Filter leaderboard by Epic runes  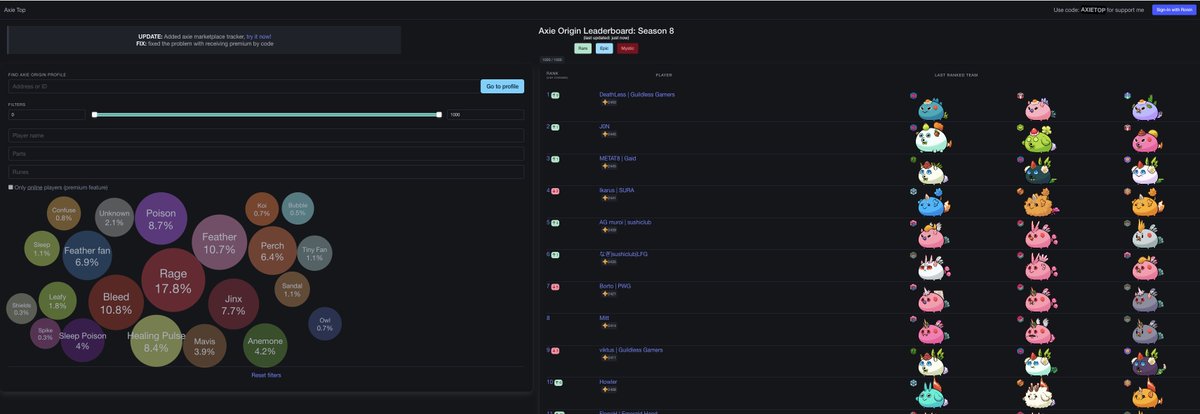pyautogui.click(x=604, y=48)
